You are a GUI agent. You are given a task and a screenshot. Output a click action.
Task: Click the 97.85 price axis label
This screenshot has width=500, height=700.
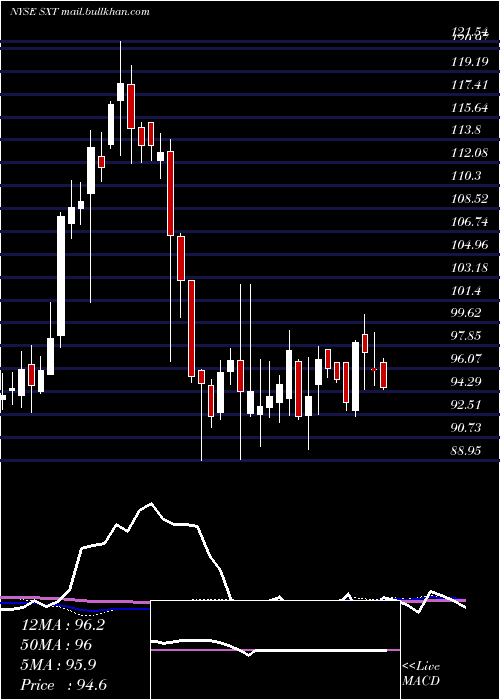466,336
